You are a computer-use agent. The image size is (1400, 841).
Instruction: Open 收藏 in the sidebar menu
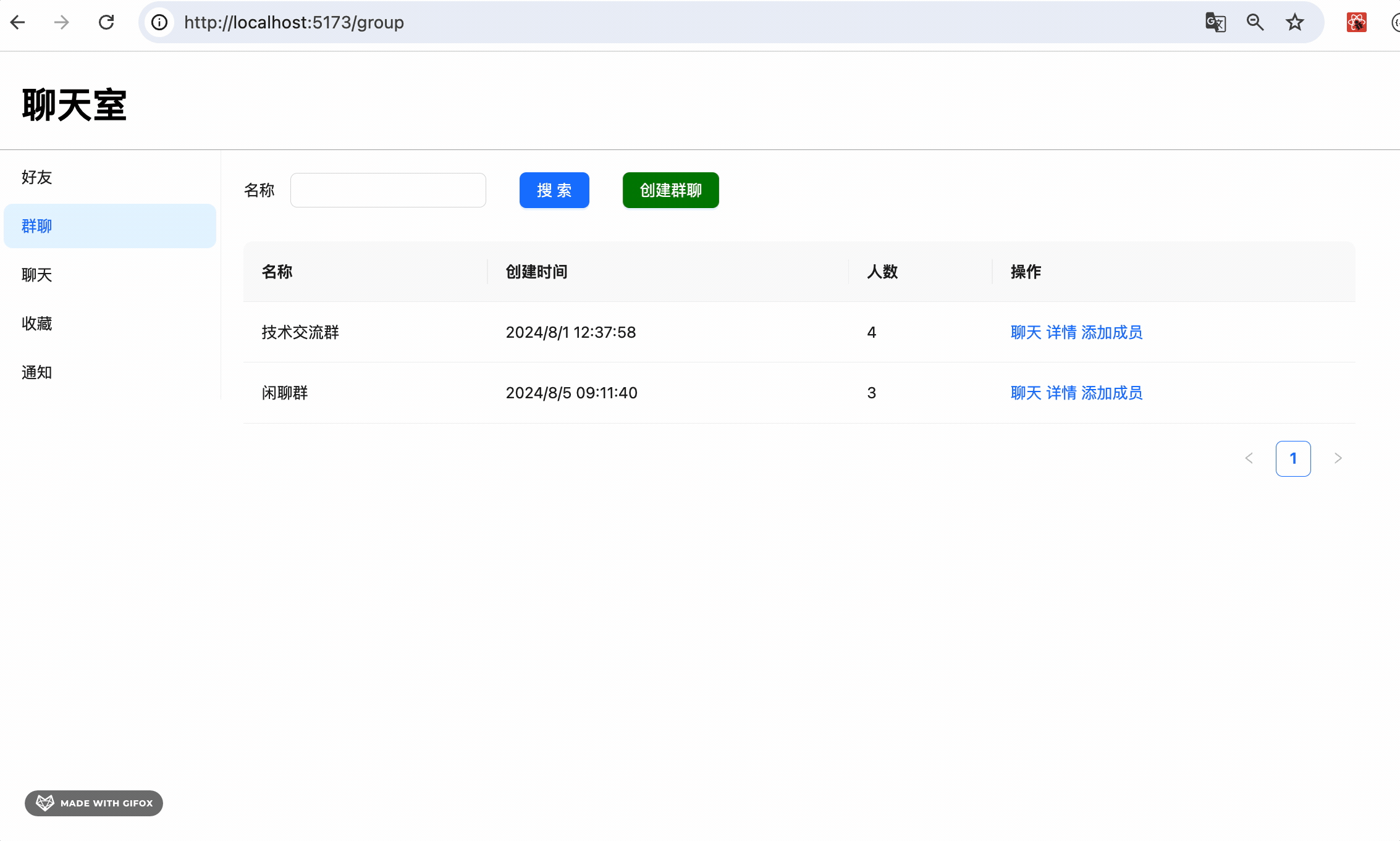click(37, 324)
